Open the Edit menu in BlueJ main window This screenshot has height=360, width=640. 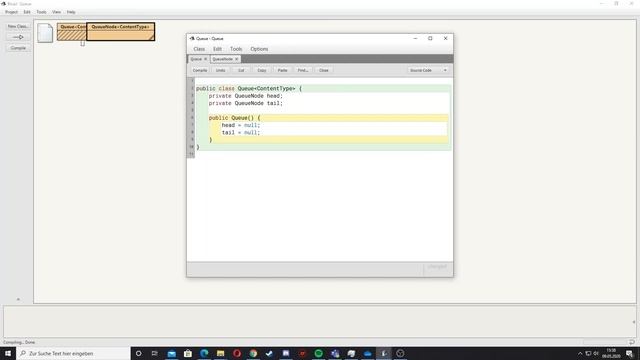coord(27,12)
